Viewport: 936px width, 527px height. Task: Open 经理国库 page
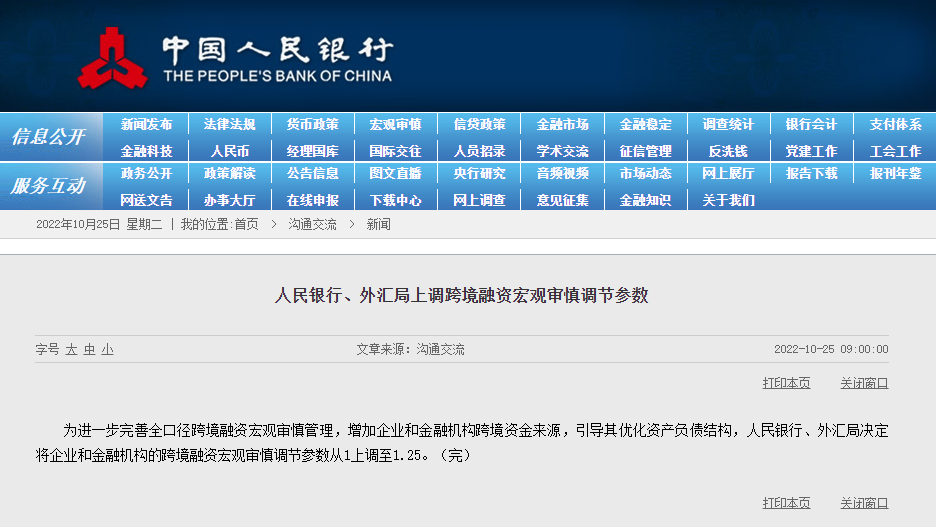click(x=312, y=151)
